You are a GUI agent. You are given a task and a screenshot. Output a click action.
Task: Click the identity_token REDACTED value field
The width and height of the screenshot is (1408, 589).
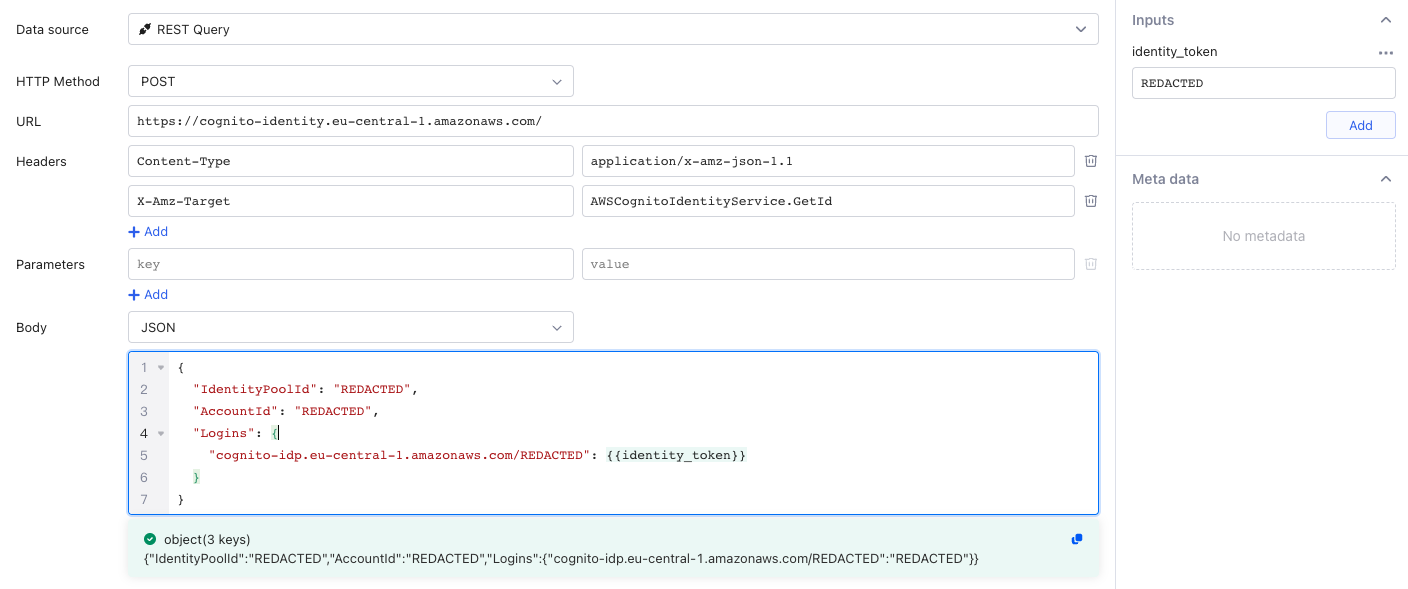click(1263, 82)
